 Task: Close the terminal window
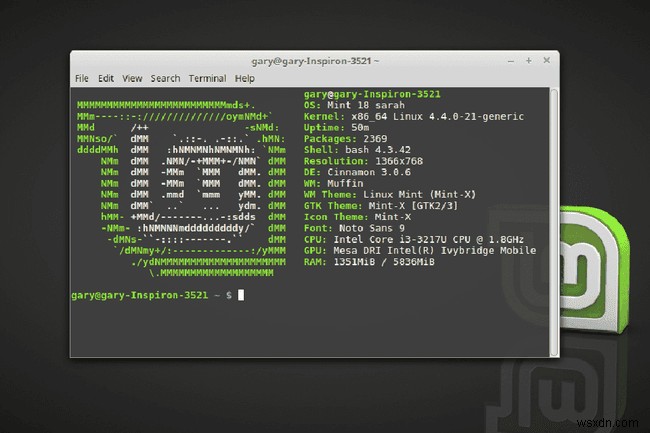click(547, 60)
